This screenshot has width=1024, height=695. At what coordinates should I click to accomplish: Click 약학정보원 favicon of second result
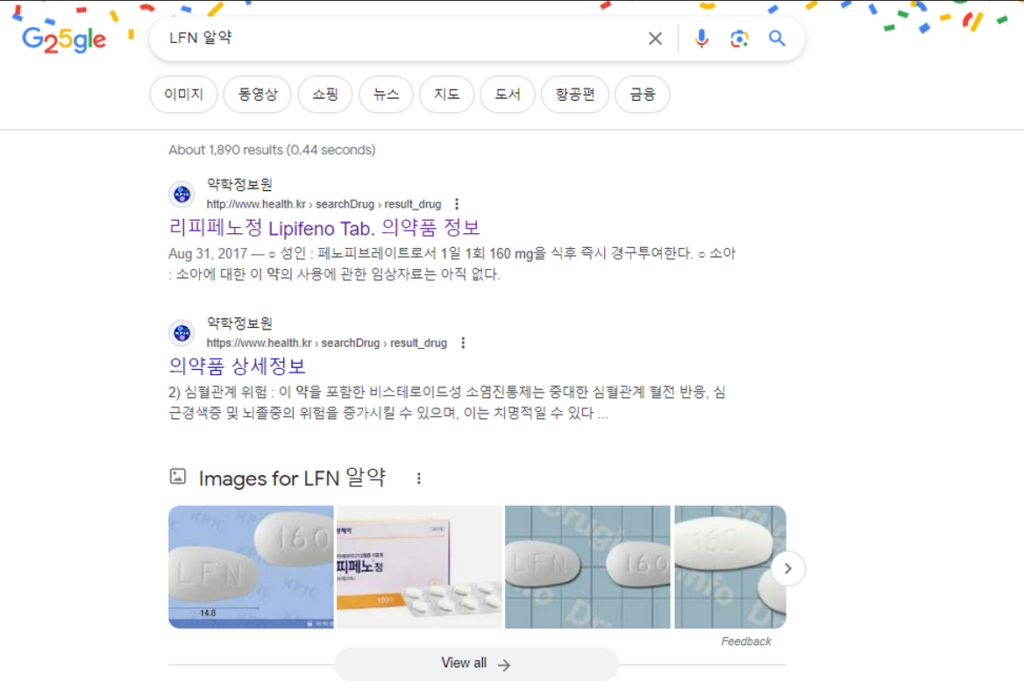click(x=182, y=332)
